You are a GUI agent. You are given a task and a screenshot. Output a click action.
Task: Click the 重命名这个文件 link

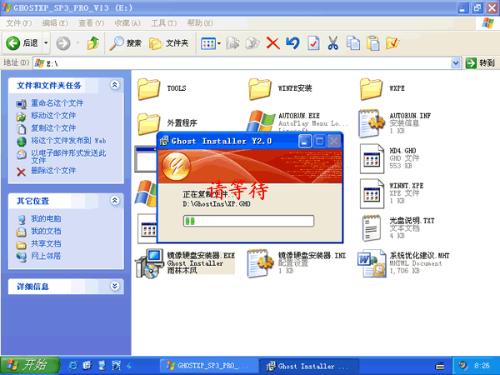57,103
